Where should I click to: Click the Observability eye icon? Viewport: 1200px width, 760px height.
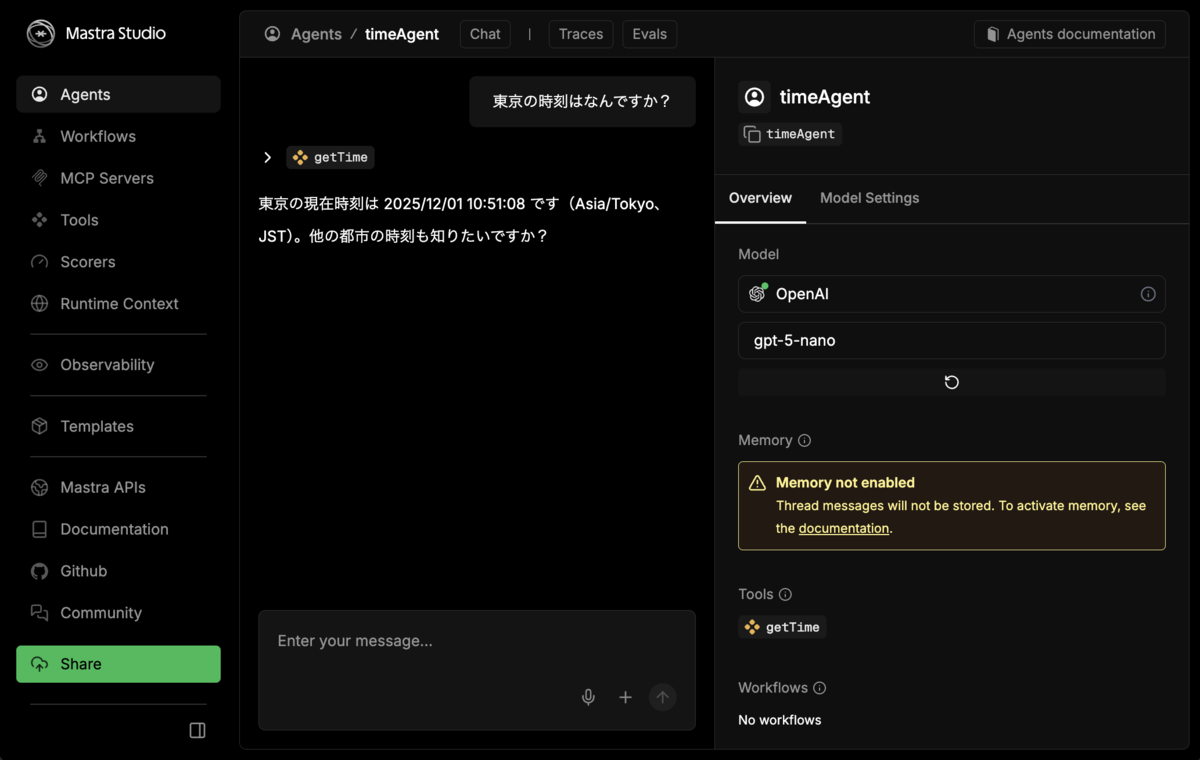(x=40, y=365)
